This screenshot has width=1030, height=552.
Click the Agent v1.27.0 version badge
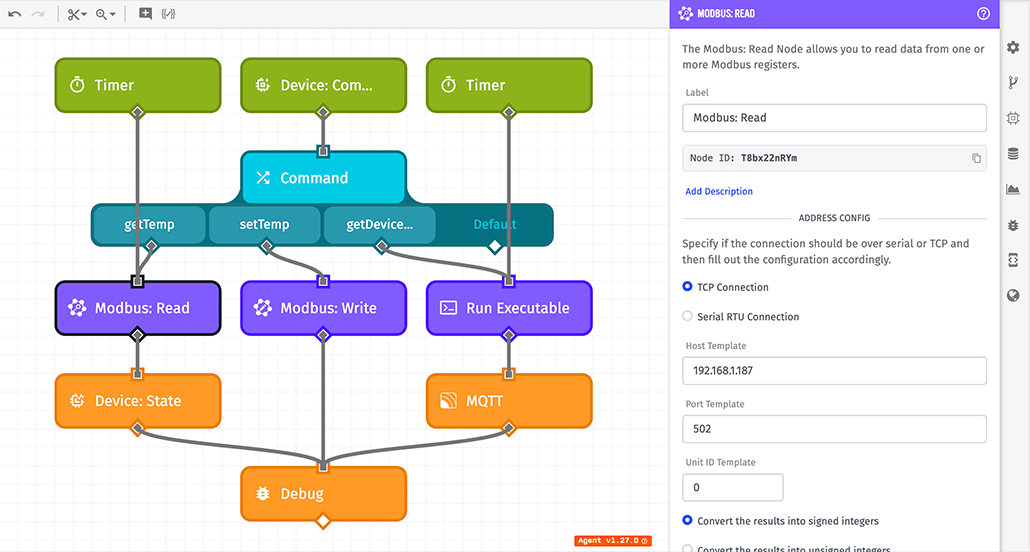(x=613, y=541)
